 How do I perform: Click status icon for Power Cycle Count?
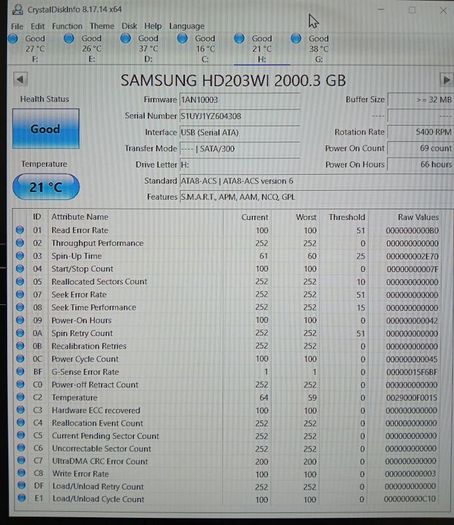click(20, 359)
